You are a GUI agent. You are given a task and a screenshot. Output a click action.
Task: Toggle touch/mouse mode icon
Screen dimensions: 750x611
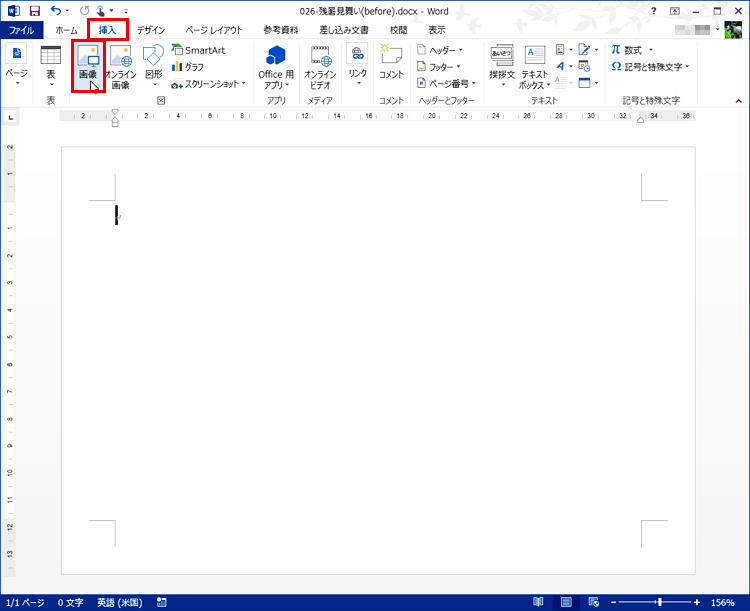101,11
